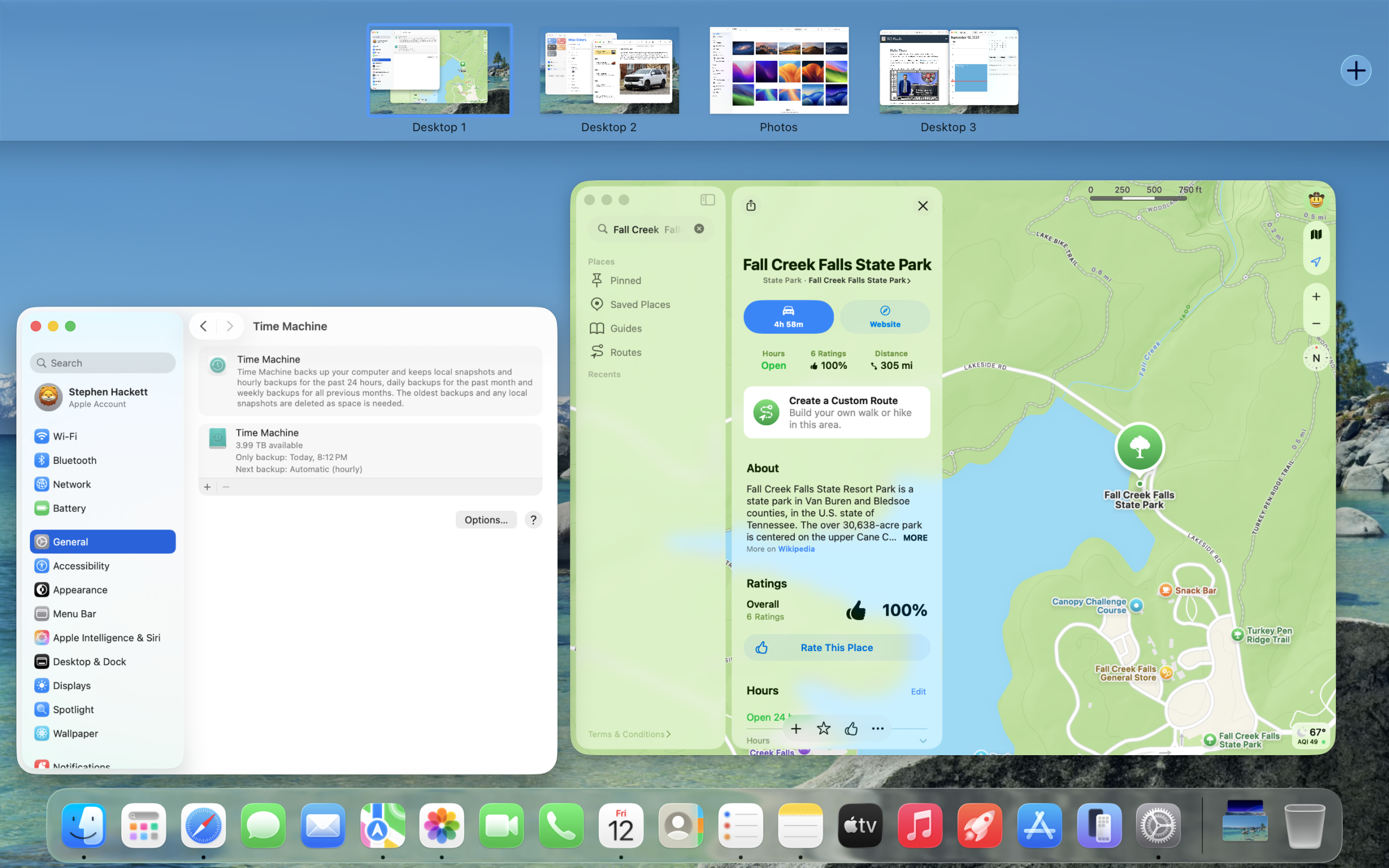Open map mode selector icon
This screenshot has height=868, width=1389.
1316,234
